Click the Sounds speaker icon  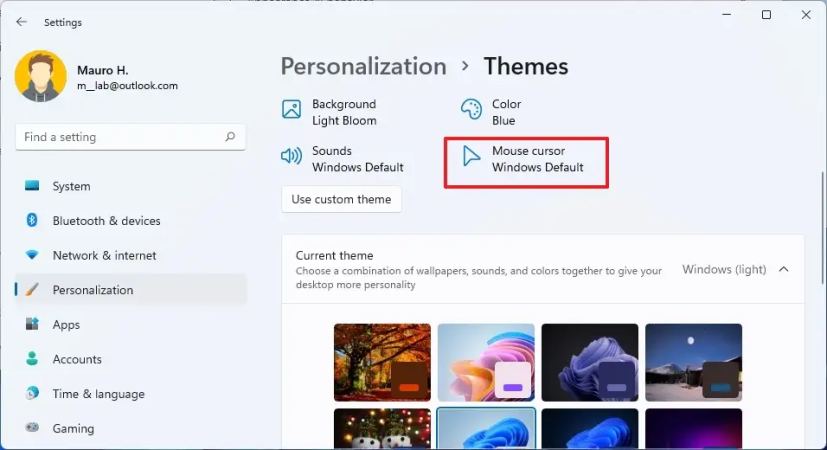[x=291, y=156]
